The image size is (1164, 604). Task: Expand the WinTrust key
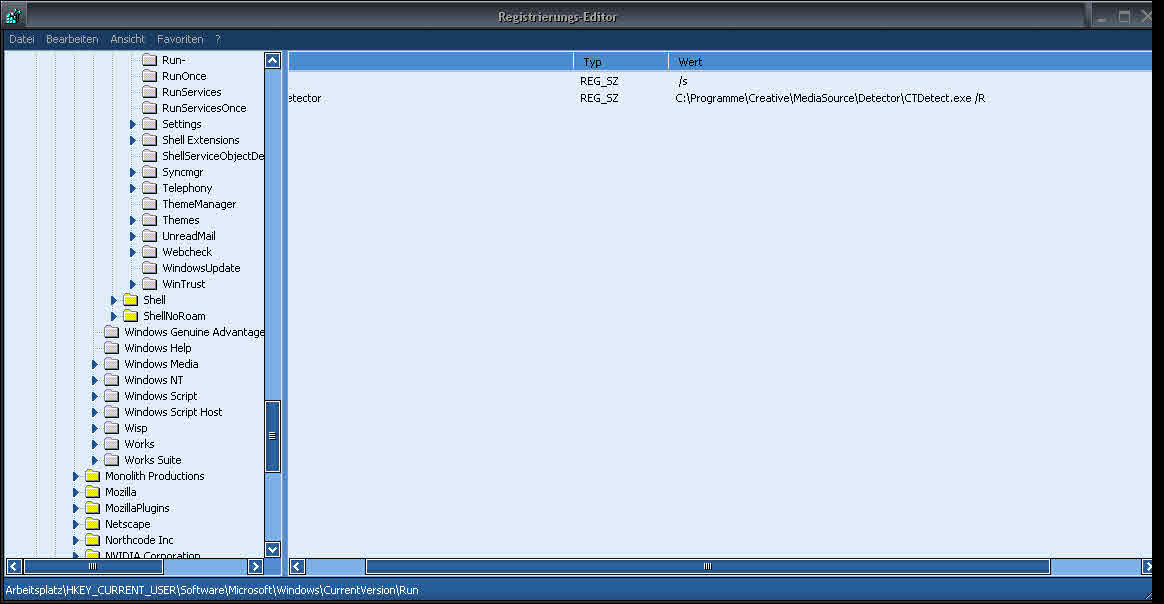tap(133, 284)
